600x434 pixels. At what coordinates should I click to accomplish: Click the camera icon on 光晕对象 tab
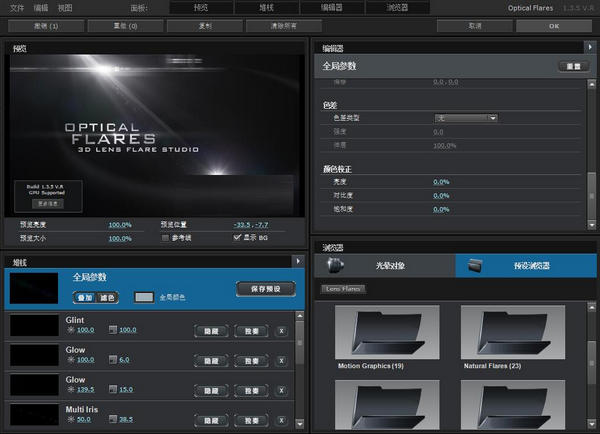(x=339, y=266)
